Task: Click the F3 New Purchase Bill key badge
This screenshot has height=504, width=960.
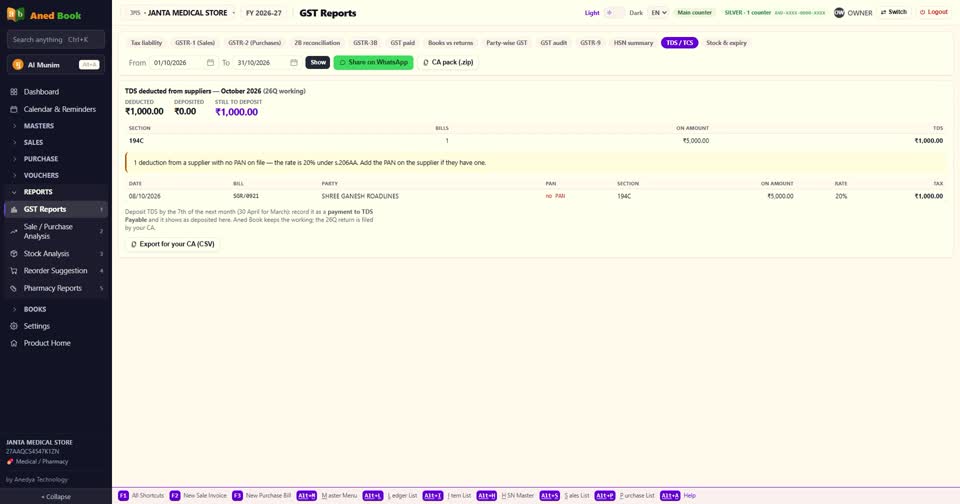Action: pos(237,495)
